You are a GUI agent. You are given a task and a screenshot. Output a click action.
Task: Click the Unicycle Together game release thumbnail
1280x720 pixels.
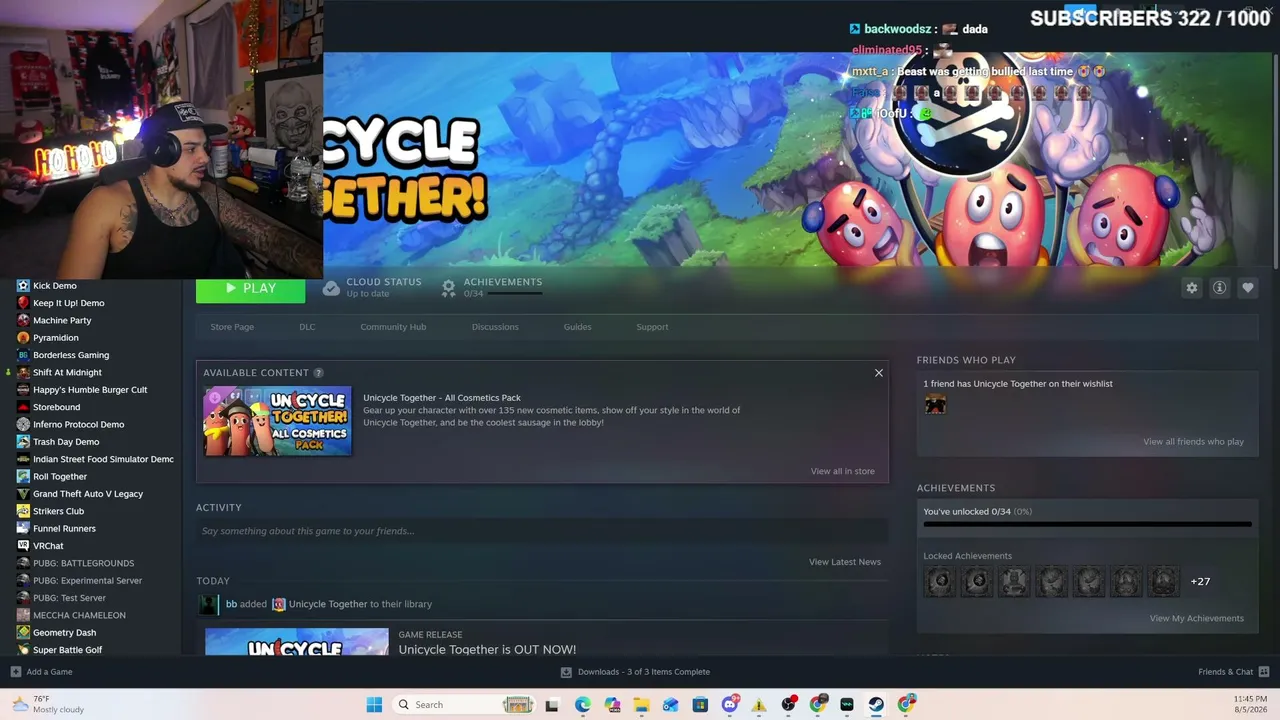(297, 642)
